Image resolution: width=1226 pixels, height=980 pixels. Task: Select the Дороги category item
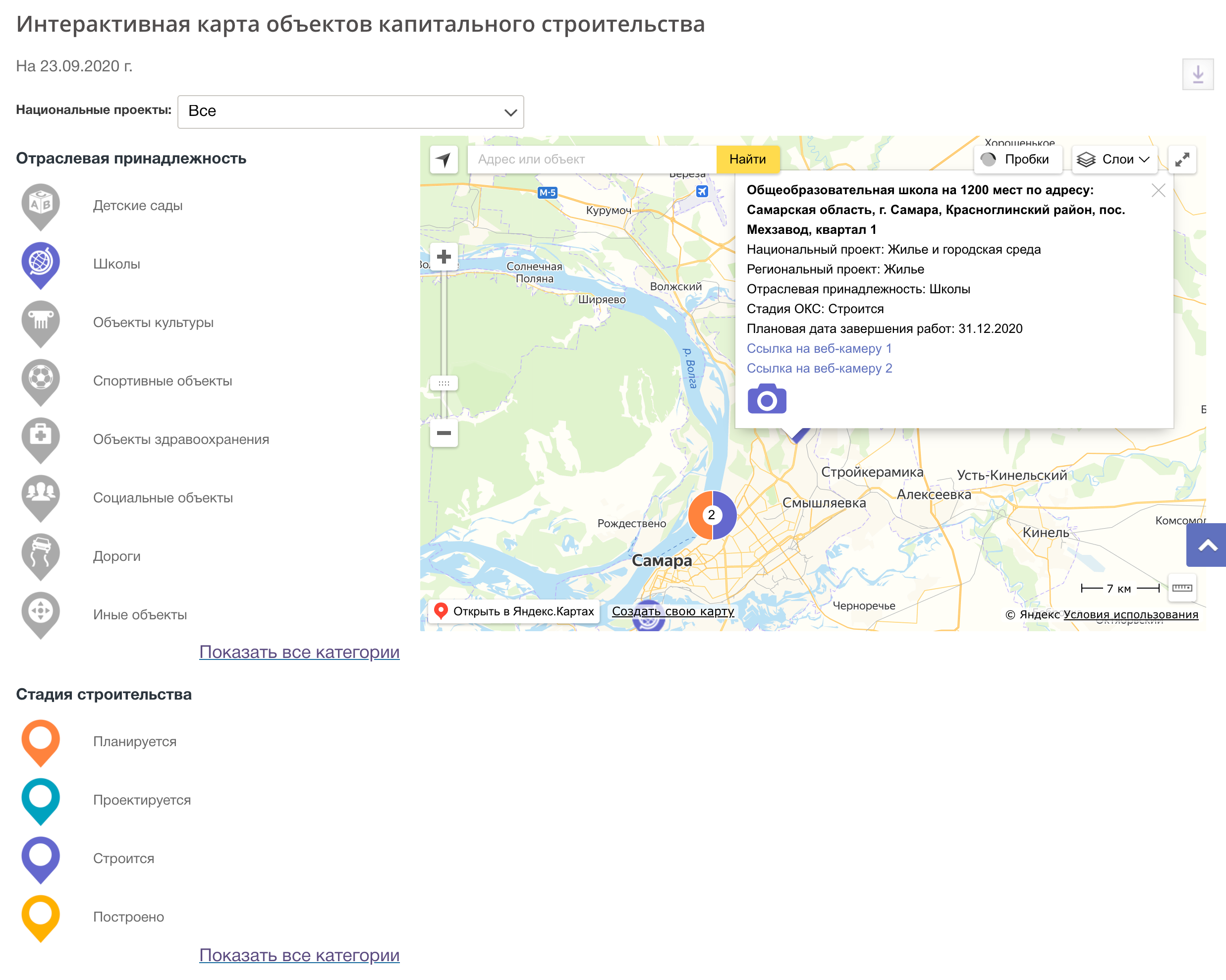click(x=116, y=556)
